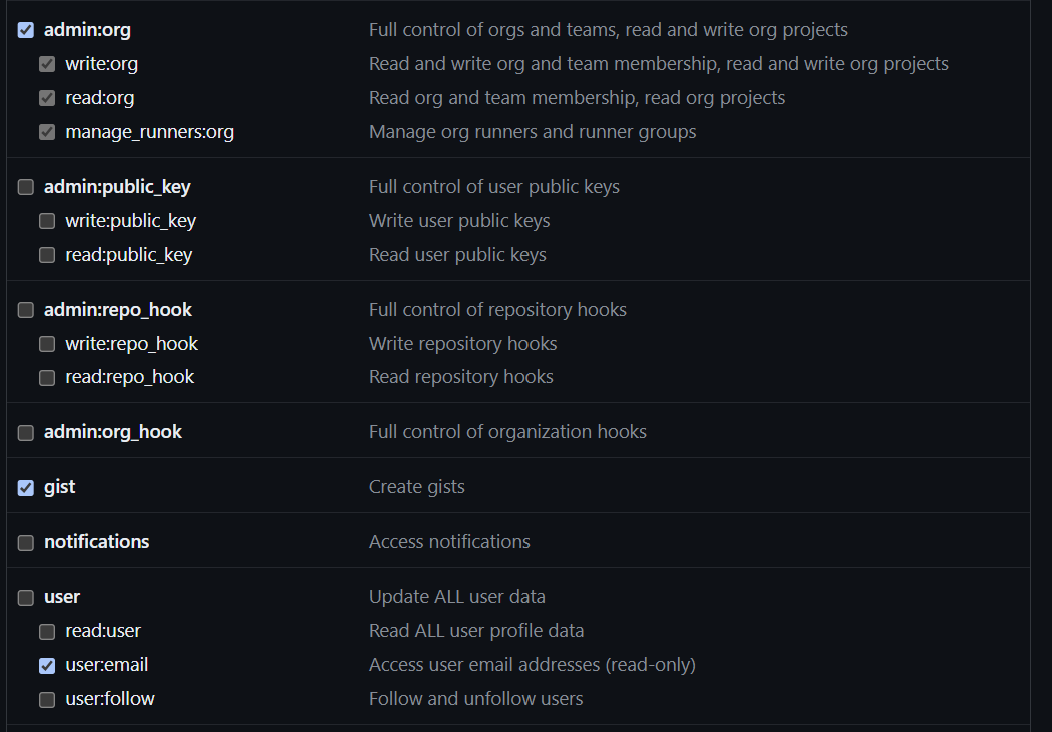The height and width of the screenshot is (732, 1052).
Task: Select the read:repo_hook checkbox
Action: 47,377
